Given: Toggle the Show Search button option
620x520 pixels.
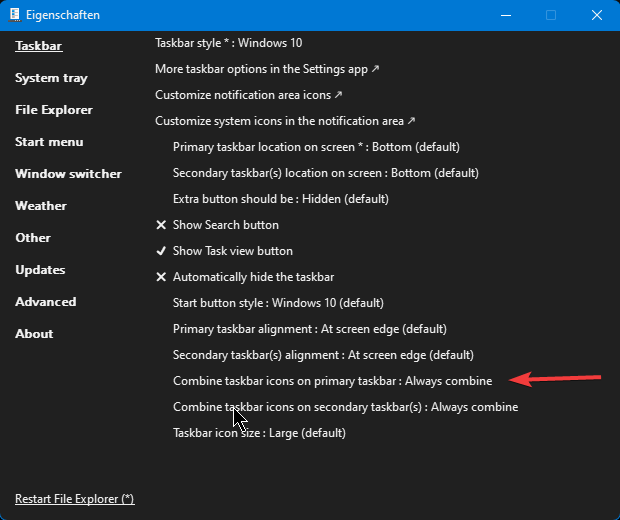Looking at the screenshot, I should click(225, 225).
